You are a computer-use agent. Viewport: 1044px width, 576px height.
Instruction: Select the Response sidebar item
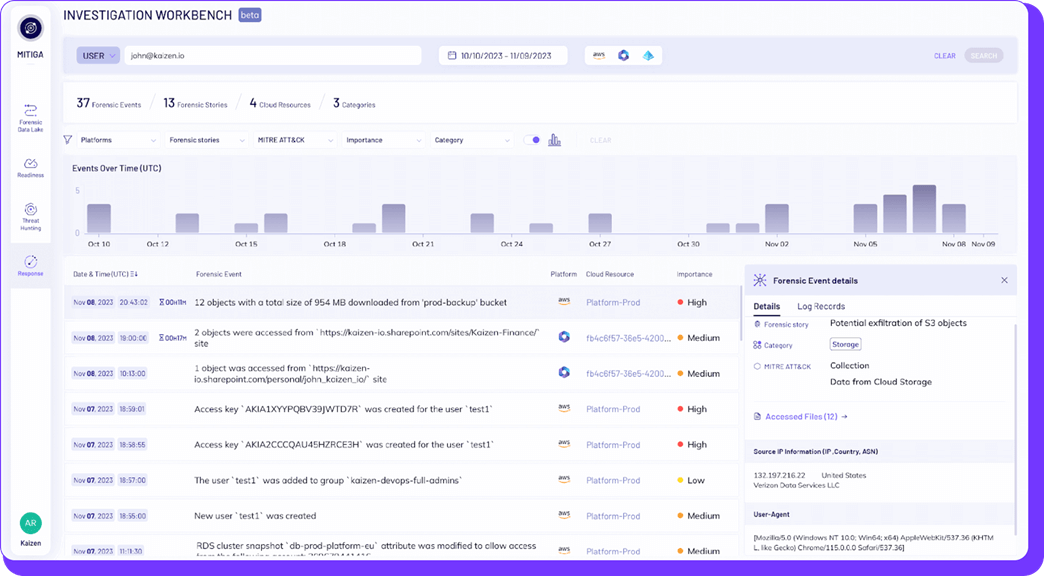coord(30,264)
